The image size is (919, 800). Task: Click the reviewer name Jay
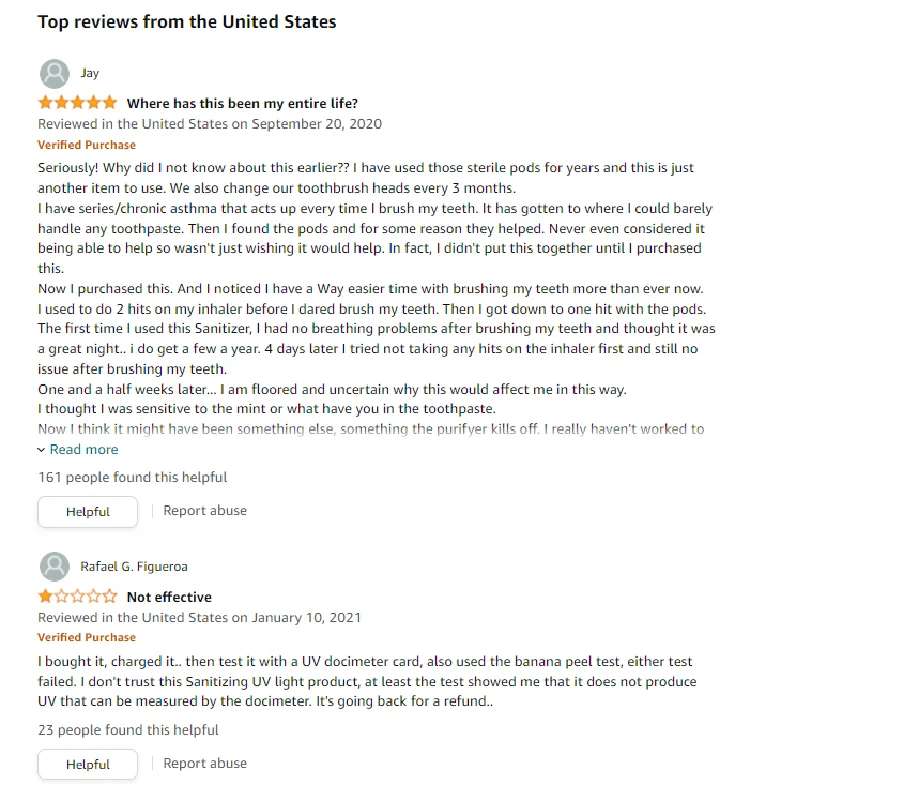(x=90, y=73)
